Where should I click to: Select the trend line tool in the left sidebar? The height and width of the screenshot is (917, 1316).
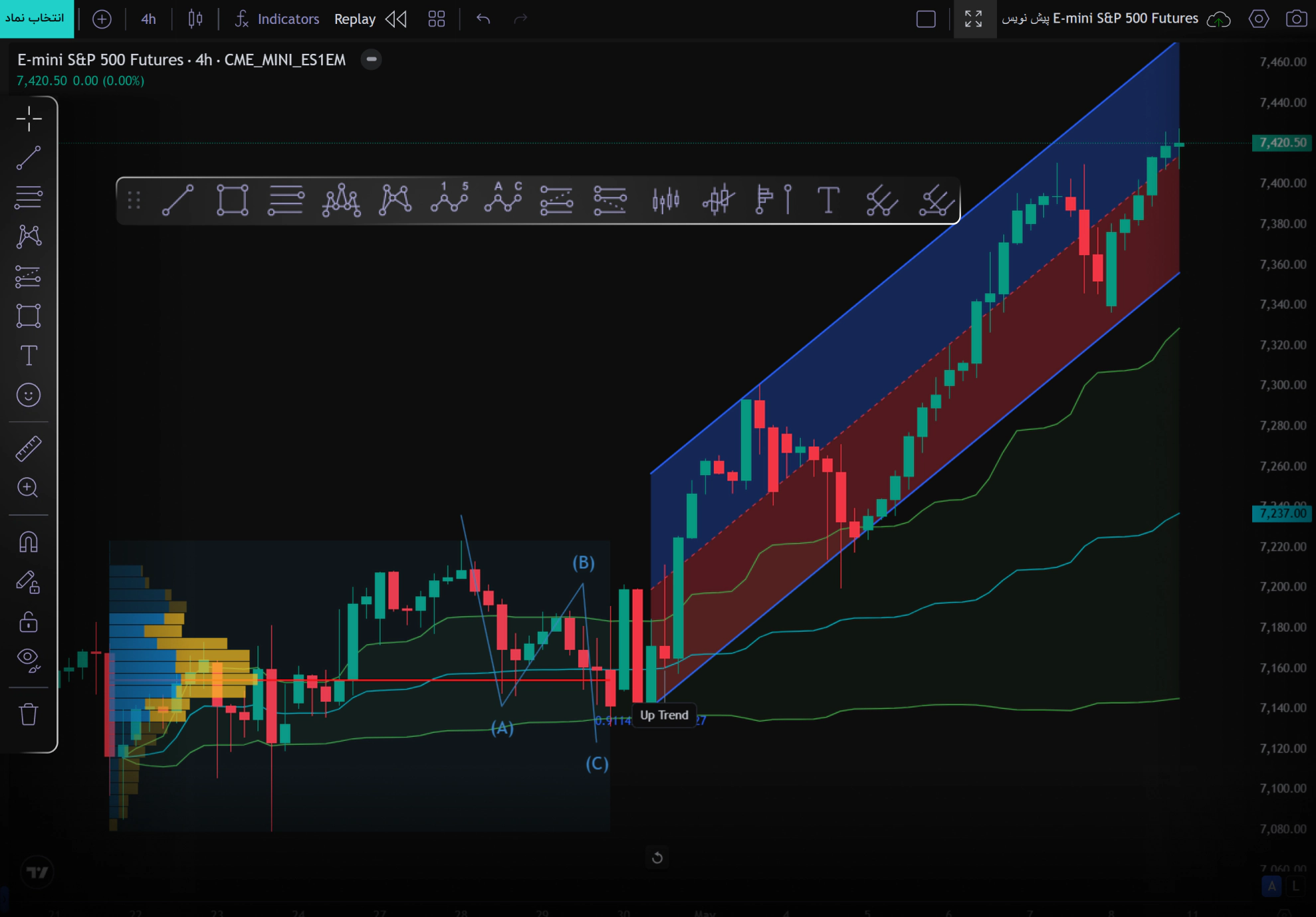point(29,158)
